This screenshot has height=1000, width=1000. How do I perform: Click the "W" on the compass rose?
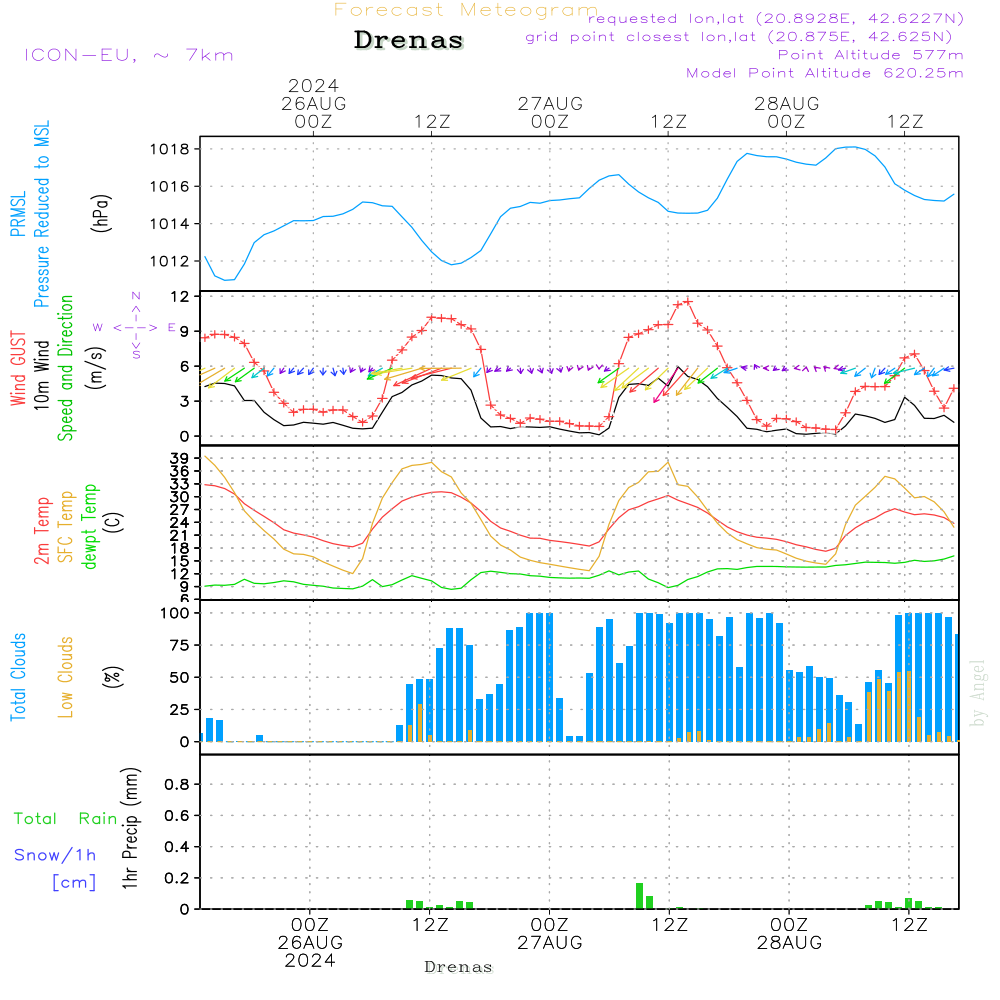point(98,327)
